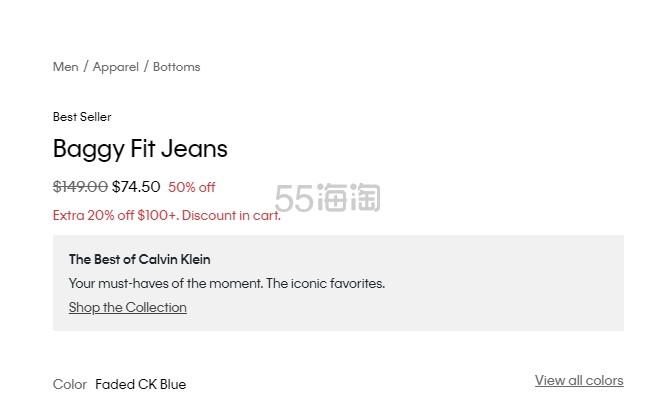Image resolution: width=655 pixels, height=396 pixels.
Task: Click the crossed-out $149.00 original price
Action: (x=80, y=187)
